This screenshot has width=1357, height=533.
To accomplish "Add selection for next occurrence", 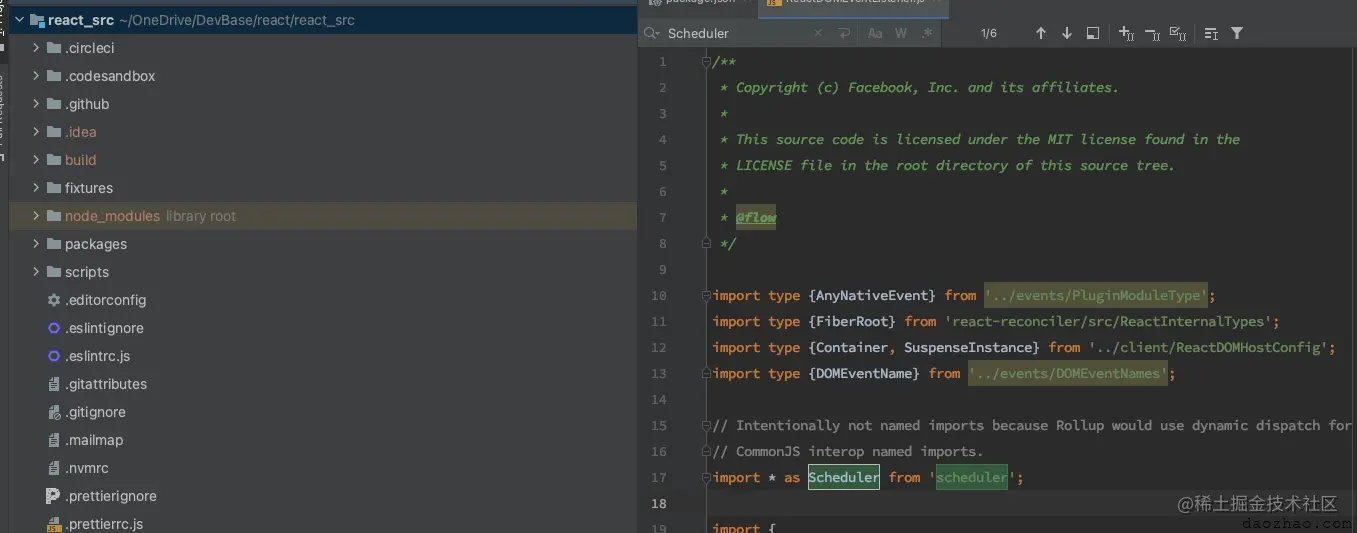I will 1126,33.
